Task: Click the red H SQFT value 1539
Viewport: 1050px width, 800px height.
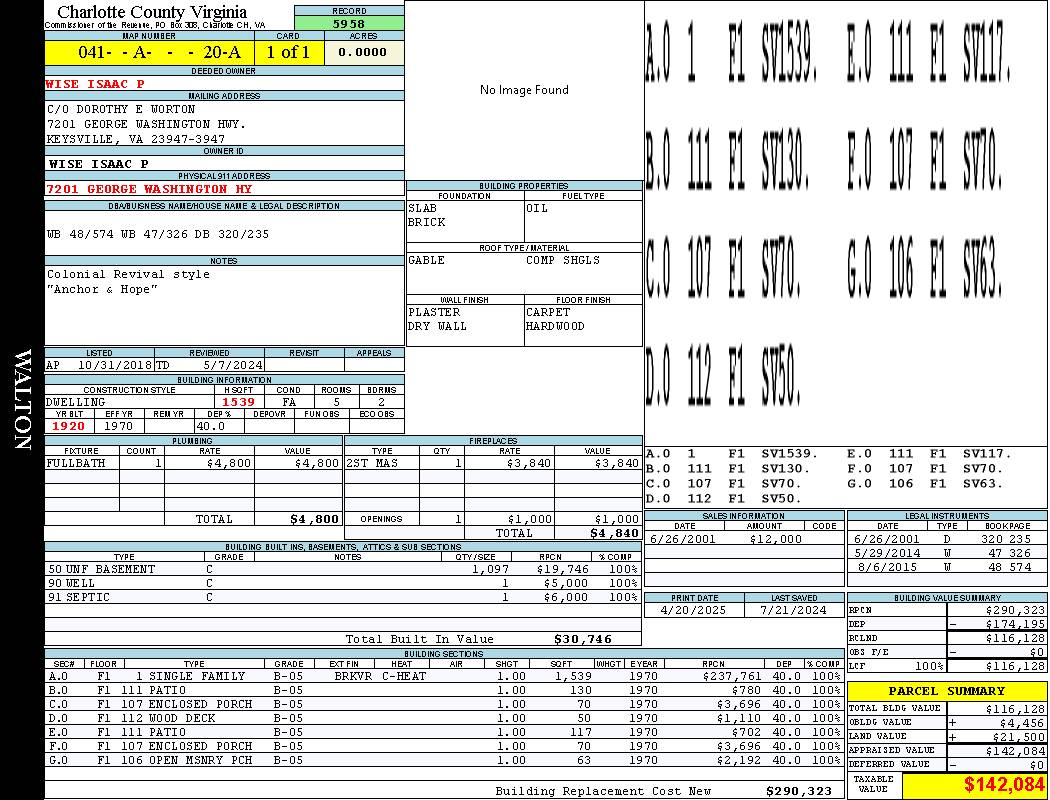Action: (238, 402)
